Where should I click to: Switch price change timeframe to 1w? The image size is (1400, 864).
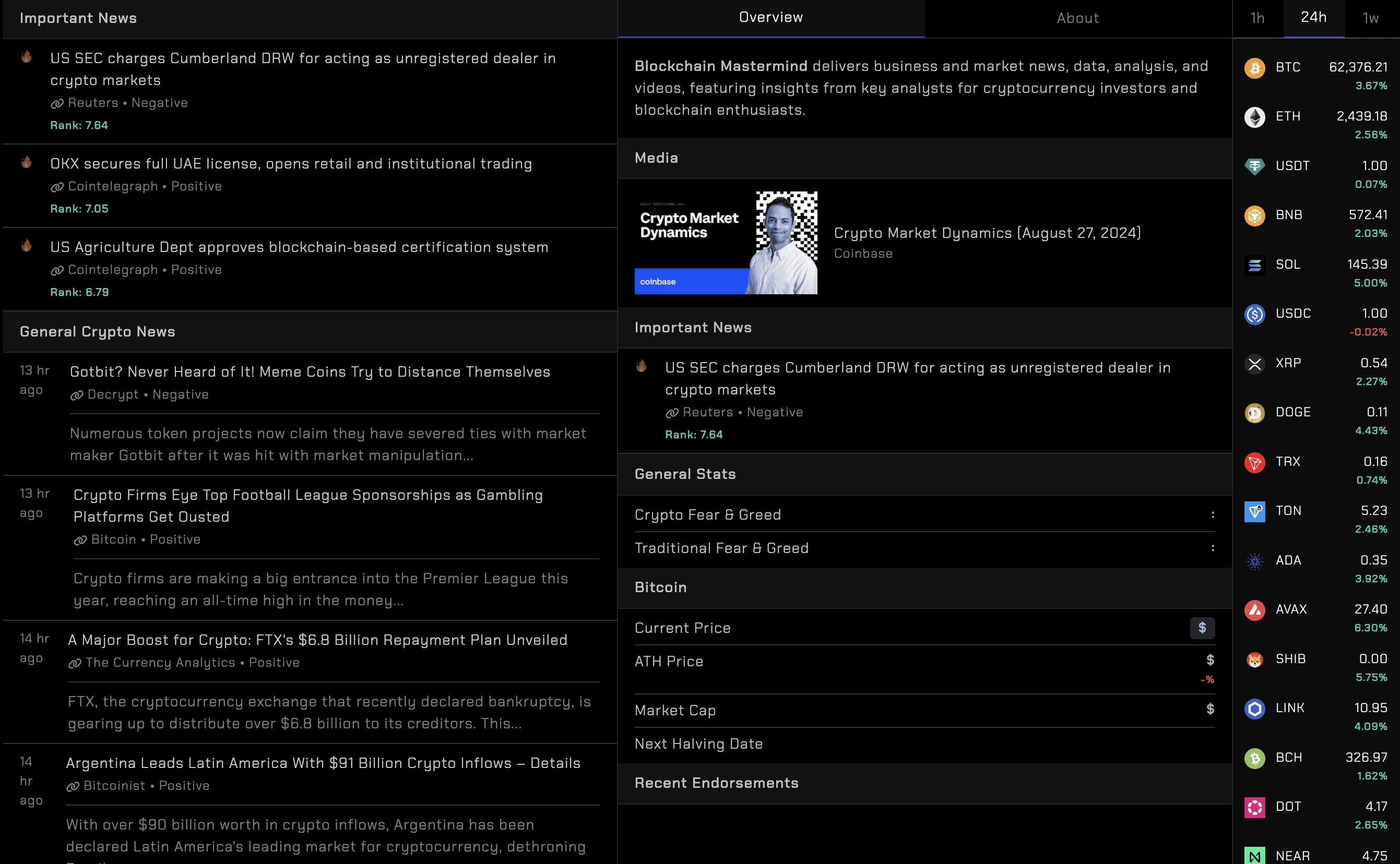(1370, 18)
